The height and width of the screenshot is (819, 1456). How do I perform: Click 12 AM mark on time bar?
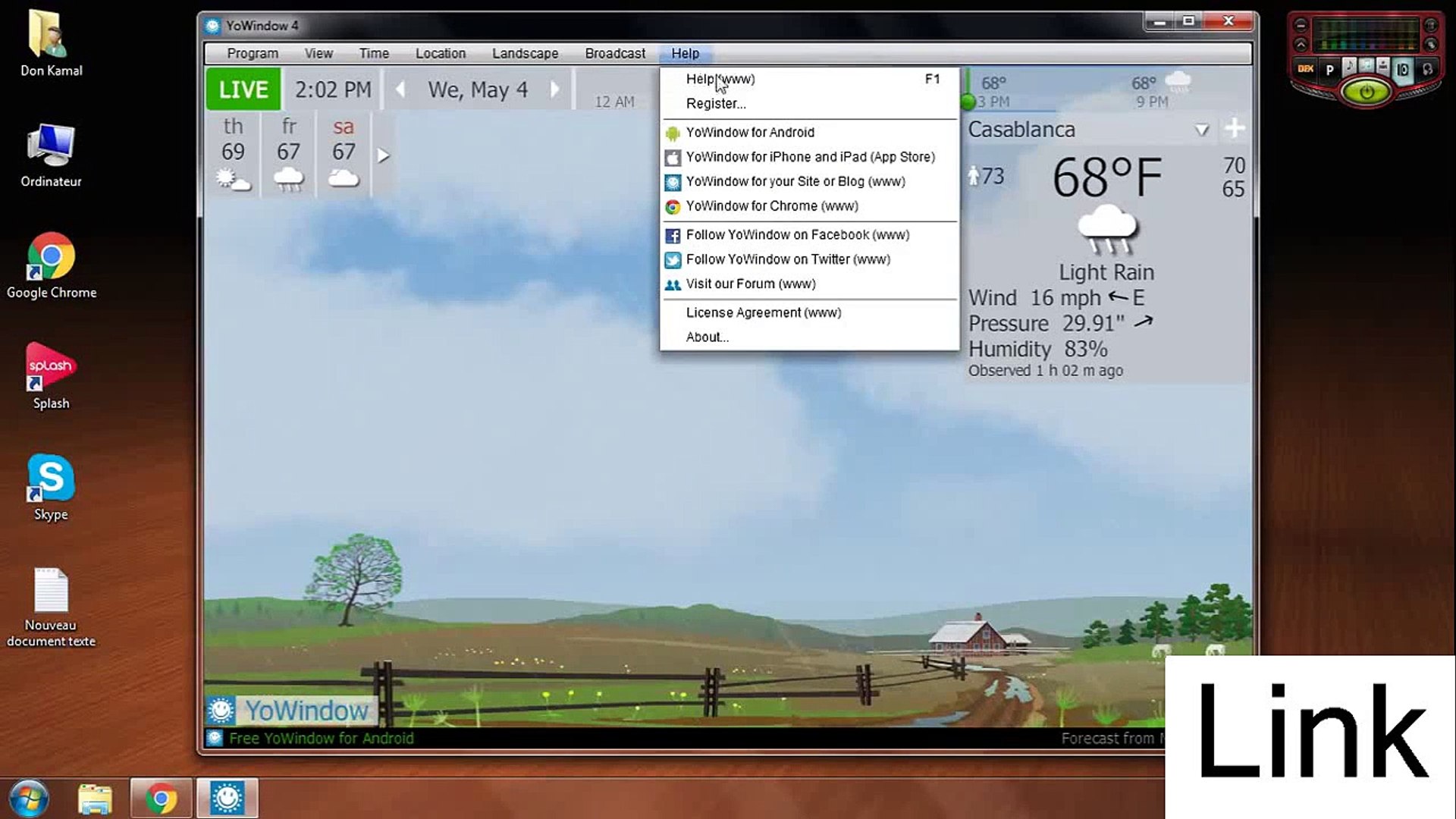[614, 102]
